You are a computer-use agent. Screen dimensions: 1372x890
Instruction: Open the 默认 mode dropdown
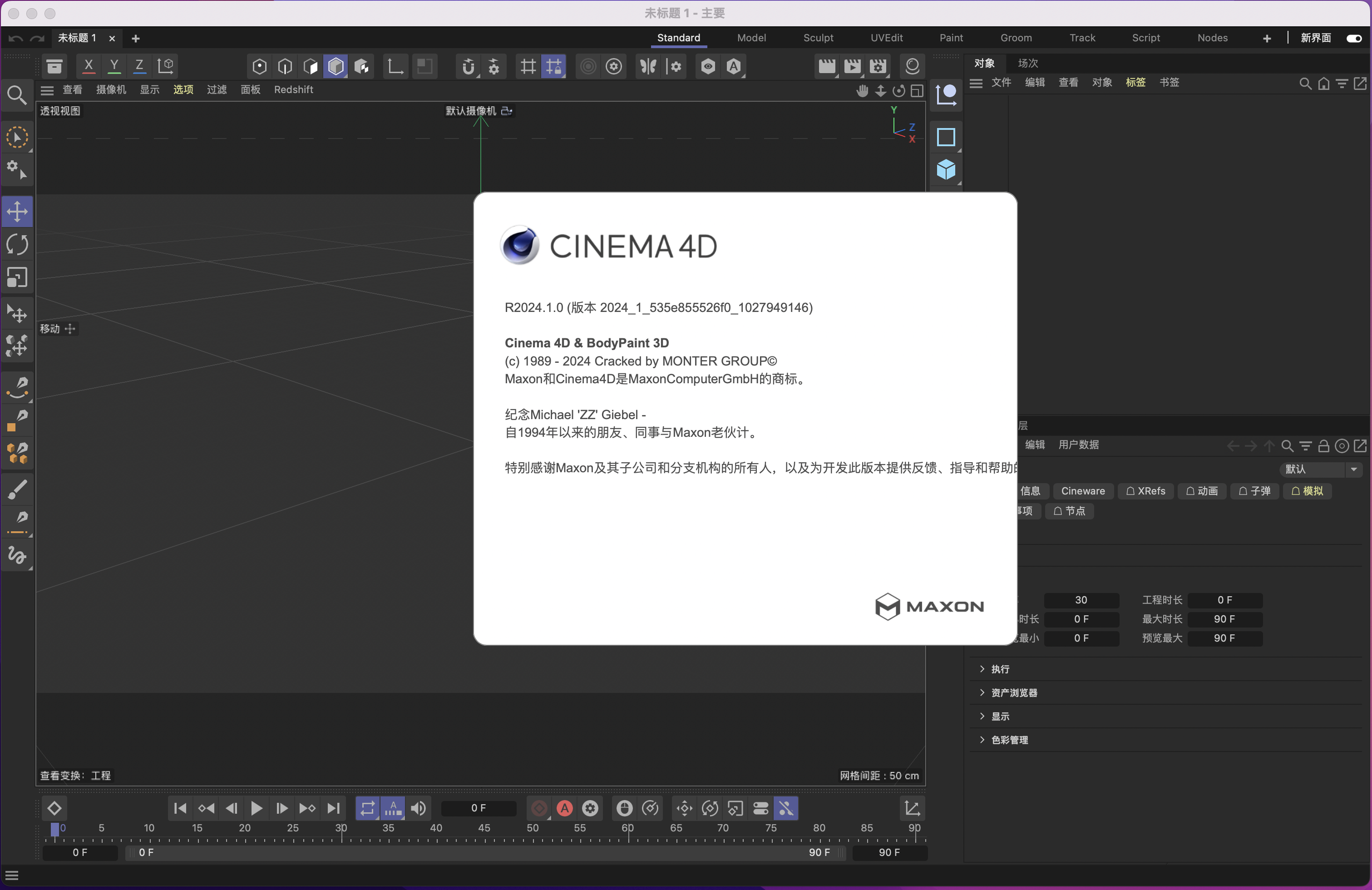1320,469
